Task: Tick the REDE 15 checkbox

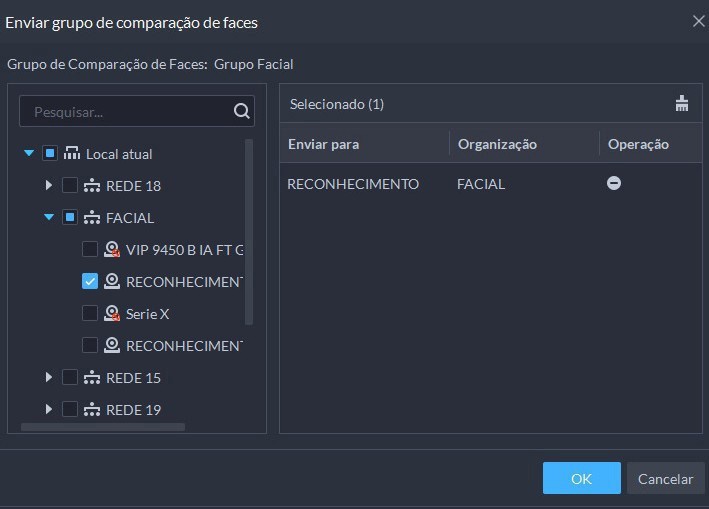Action: click(x=70, y=377)
